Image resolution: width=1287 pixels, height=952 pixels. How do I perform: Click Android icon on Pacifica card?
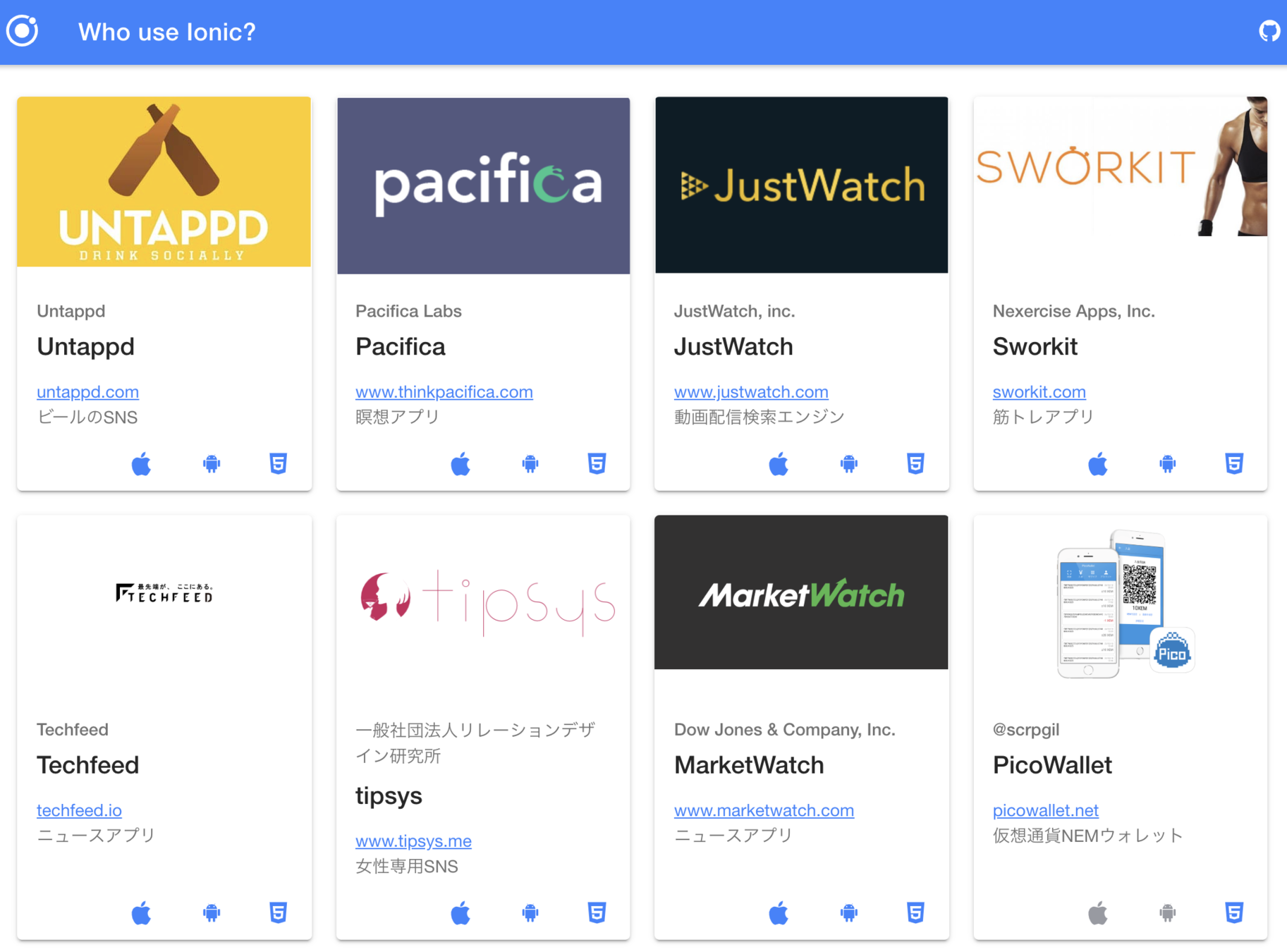click(530, 464)
